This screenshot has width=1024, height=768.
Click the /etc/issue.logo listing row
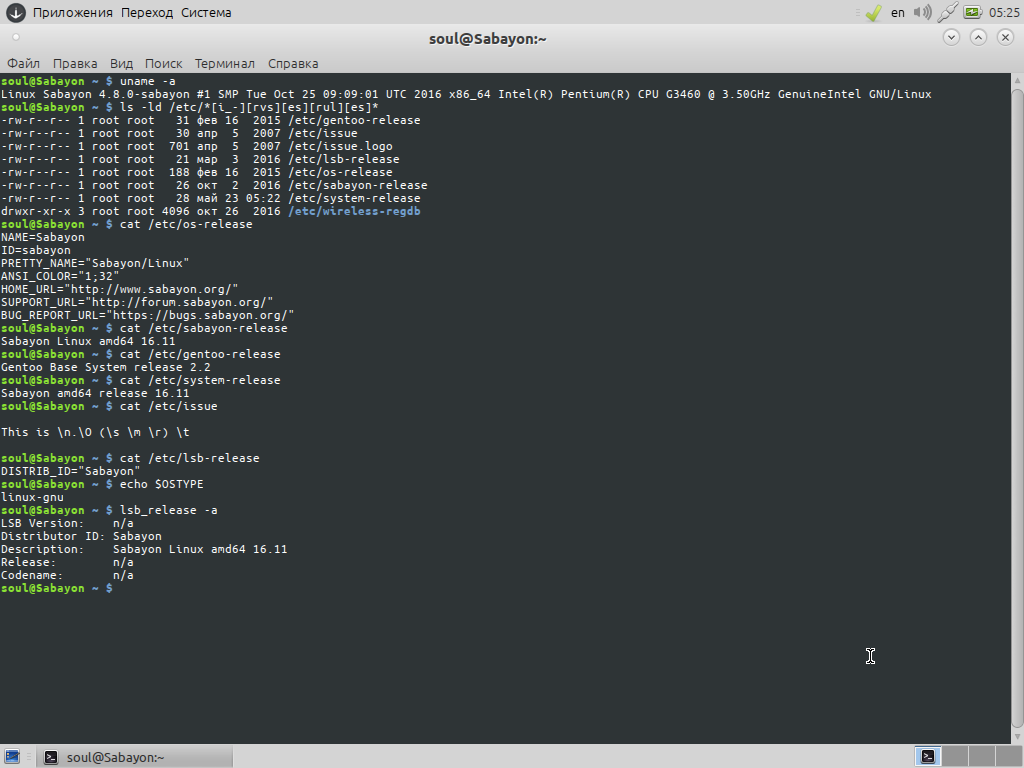click(x=197, y=146)
